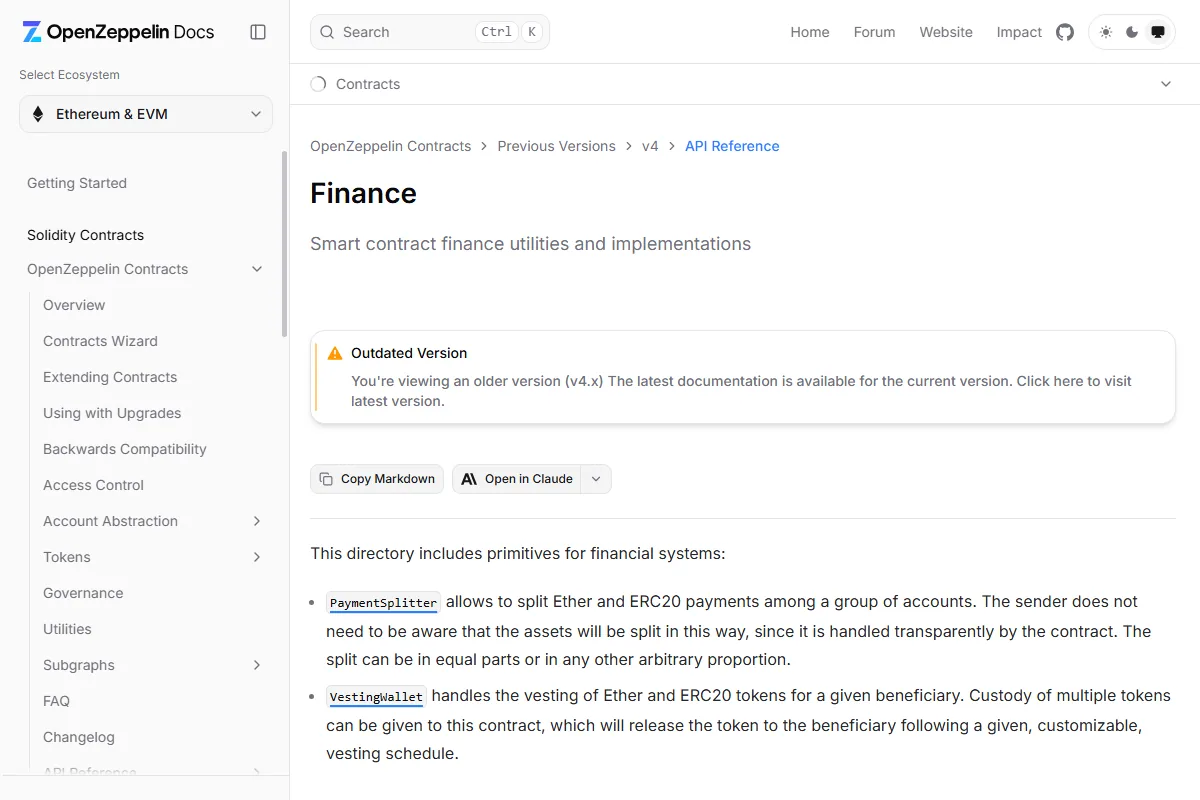Expand the Contracts table of contents chevron
This screenshot has width=1200, height=800.
1166,84
